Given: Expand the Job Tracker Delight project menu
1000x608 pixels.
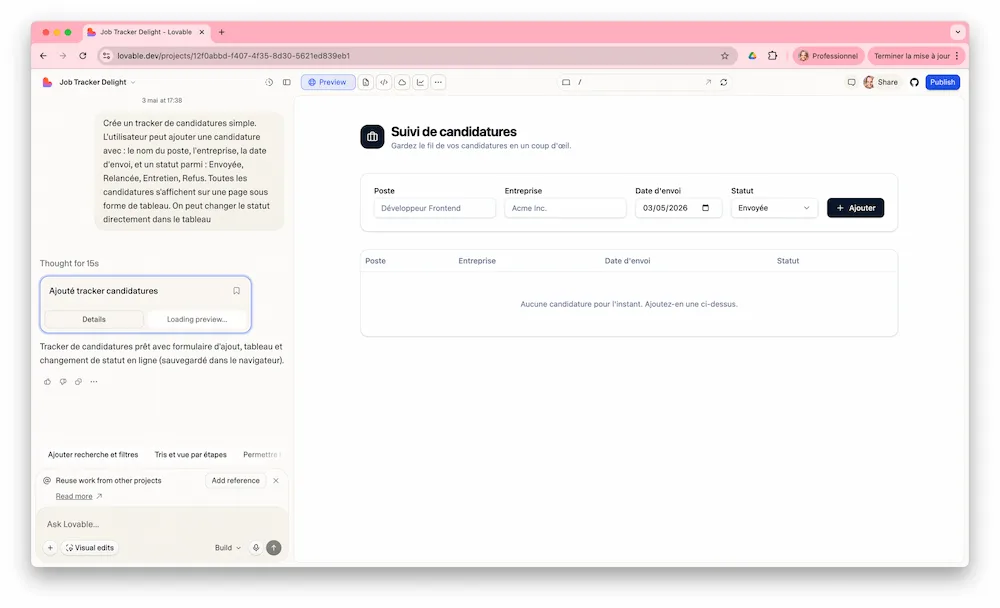Looking at the screenshot, I should [x=97, y=82].
